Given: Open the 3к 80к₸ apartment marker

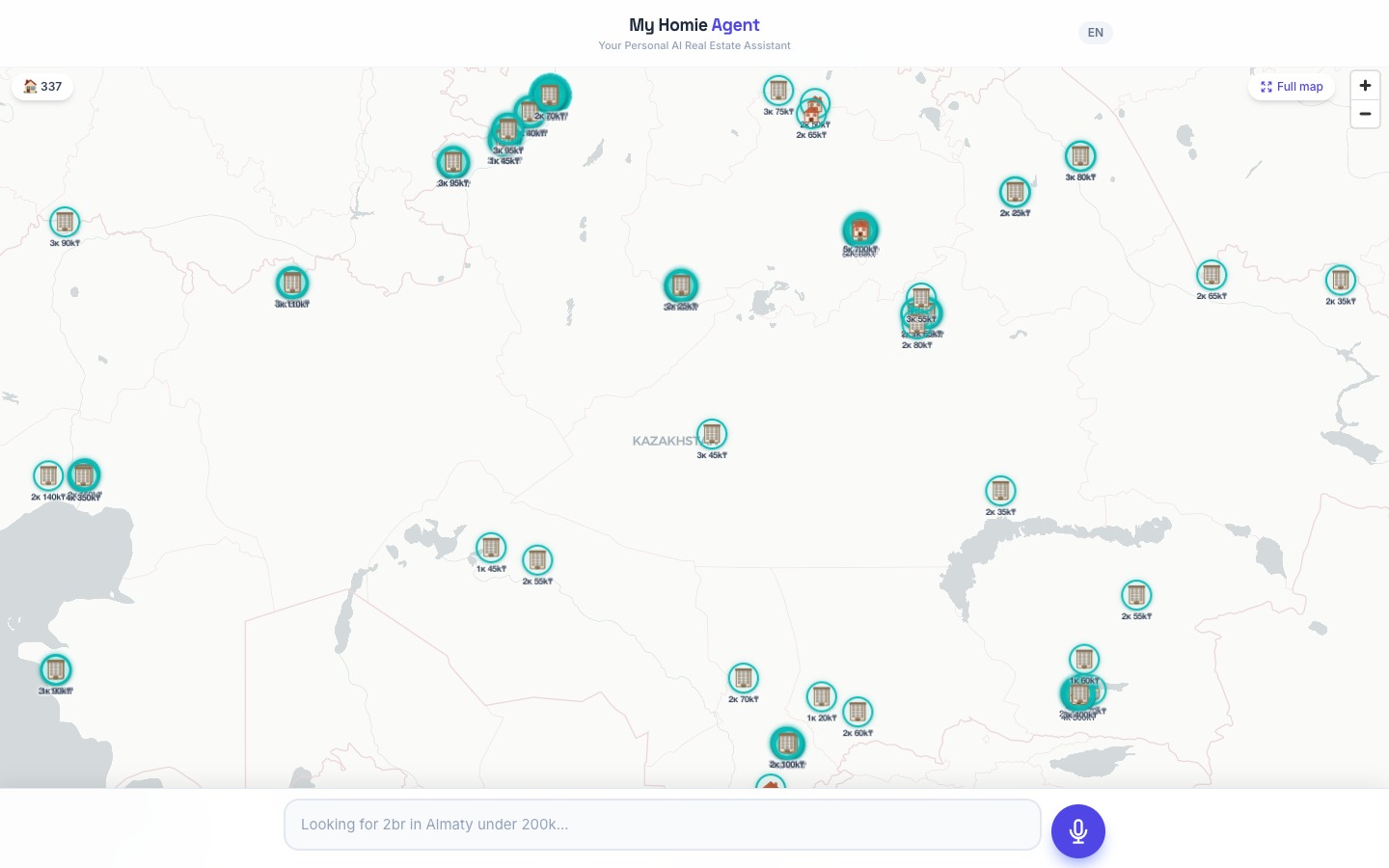Looking at the screenshot, I should [x=1080, y=156].
